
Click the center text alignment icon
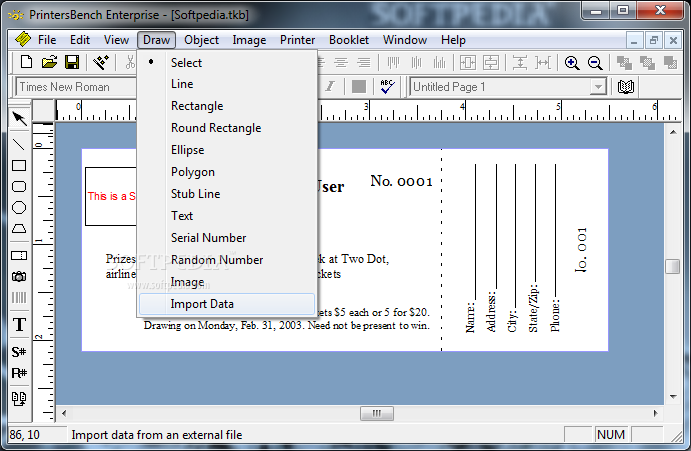click(x=341, y=63)
